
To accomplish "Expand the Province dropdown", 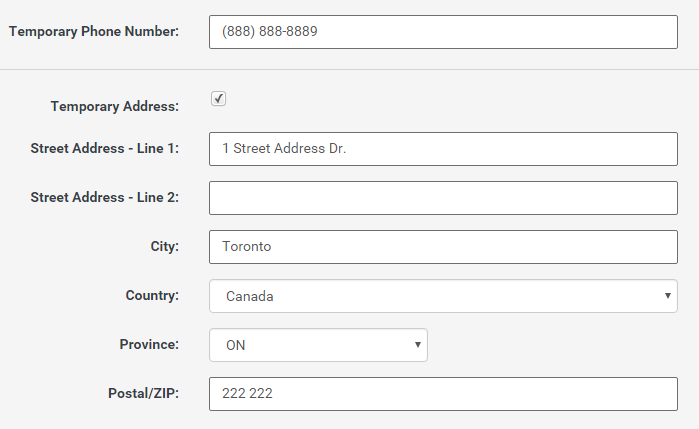I will (x=318, y=345).
